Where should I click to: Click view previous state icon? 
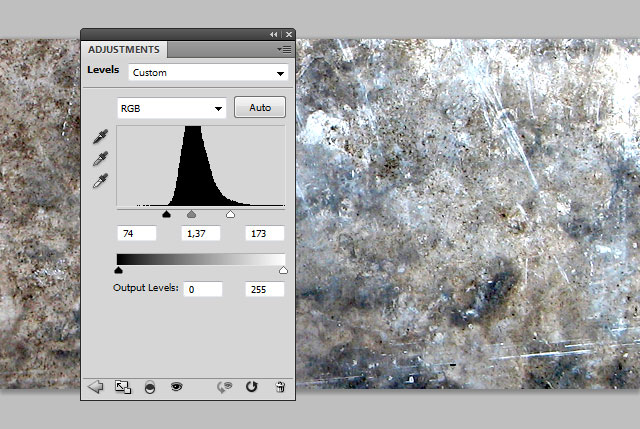(x=224, y=387)
